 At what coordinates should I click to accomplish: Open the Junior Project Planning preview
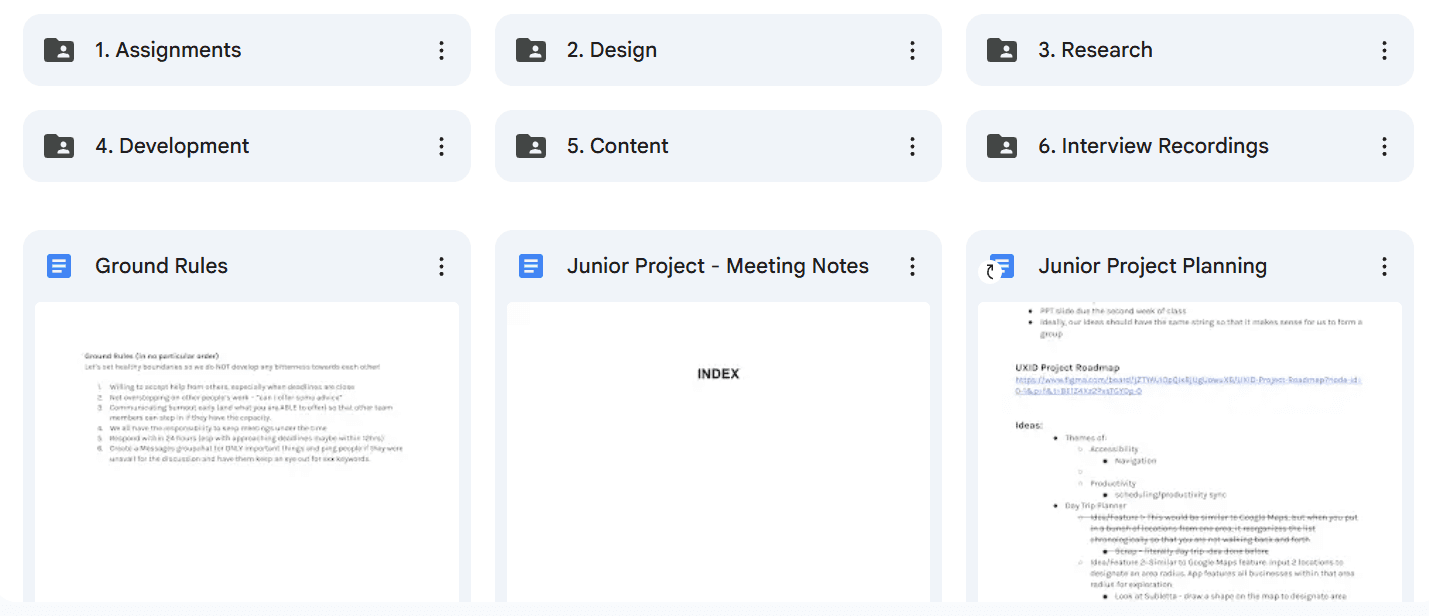coord(1189,450)
